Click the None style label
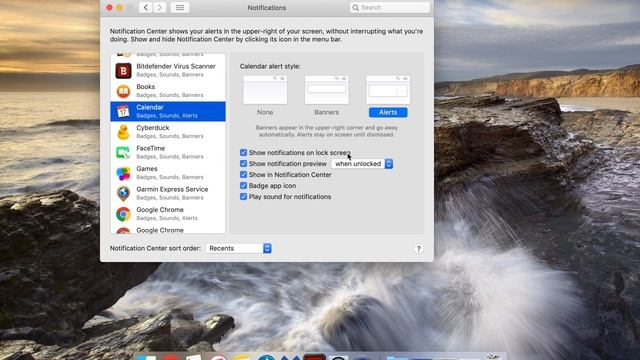The height and width of the screenshot is (360, 640). (265, 112)
